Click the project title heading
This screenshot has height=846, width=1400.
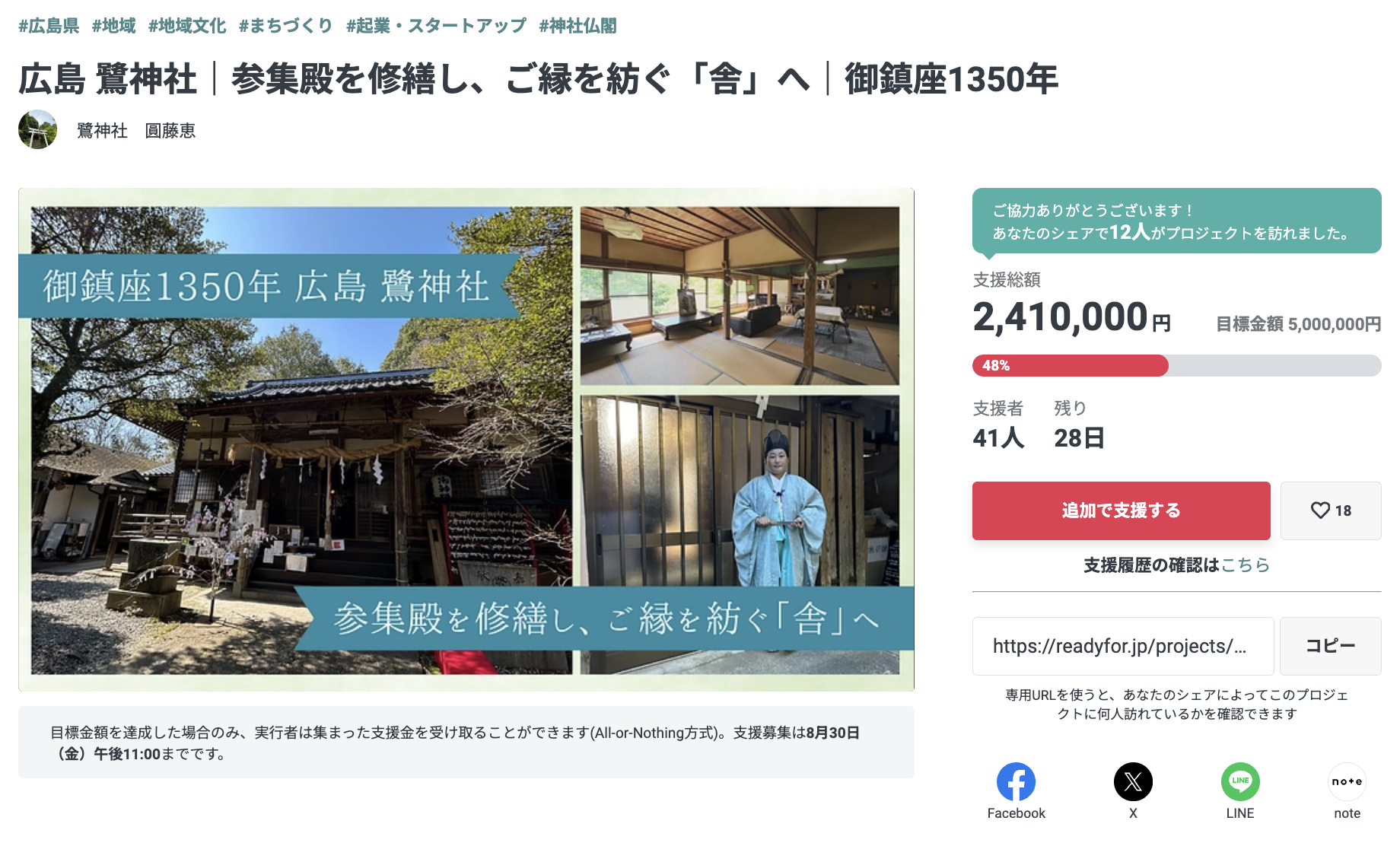pyautogui.click(x=538, y=79)
